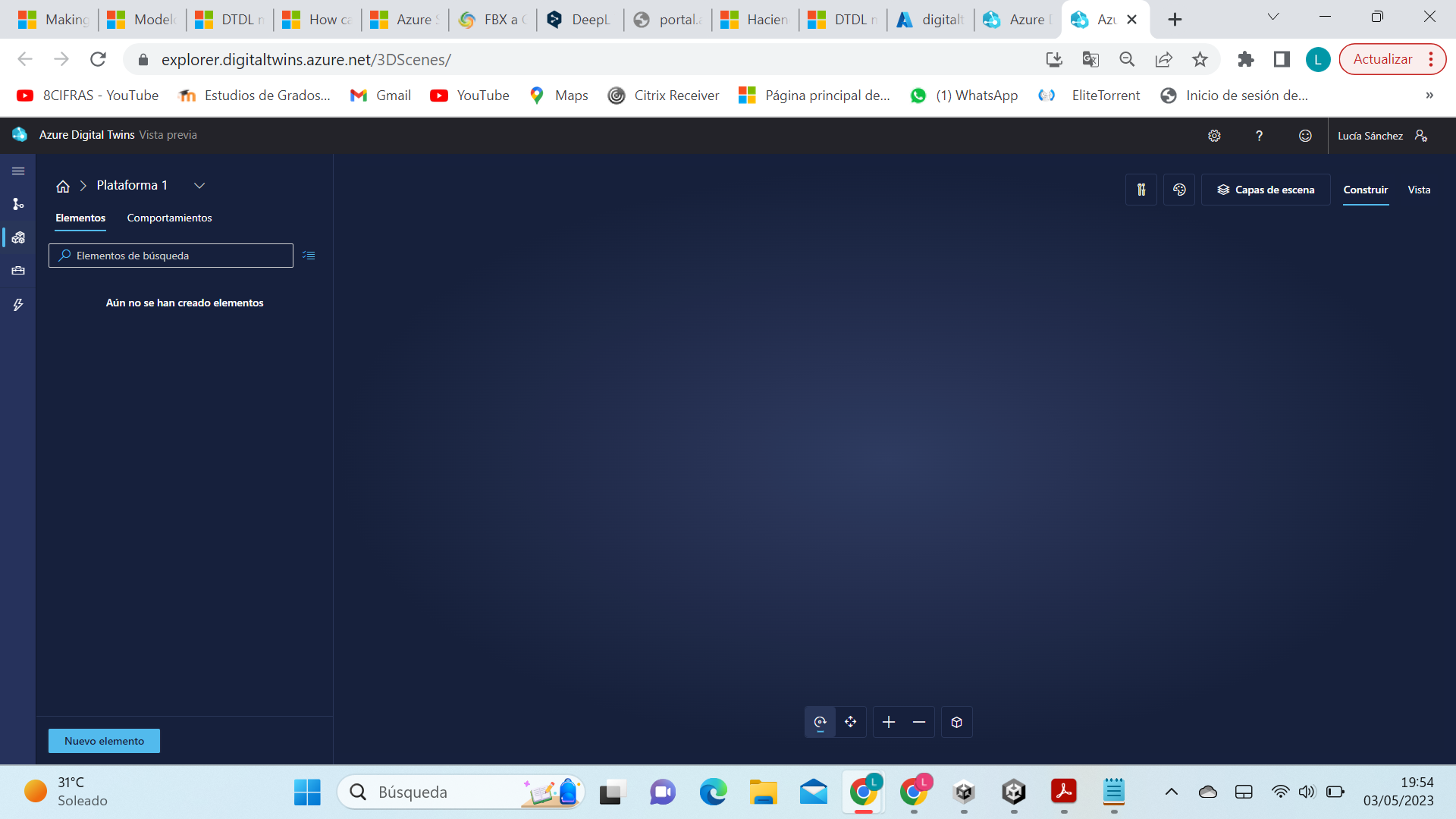Open the theme palette picker
The image size is (1456, 819).
pyautogui.click(x=1179, y=190)
